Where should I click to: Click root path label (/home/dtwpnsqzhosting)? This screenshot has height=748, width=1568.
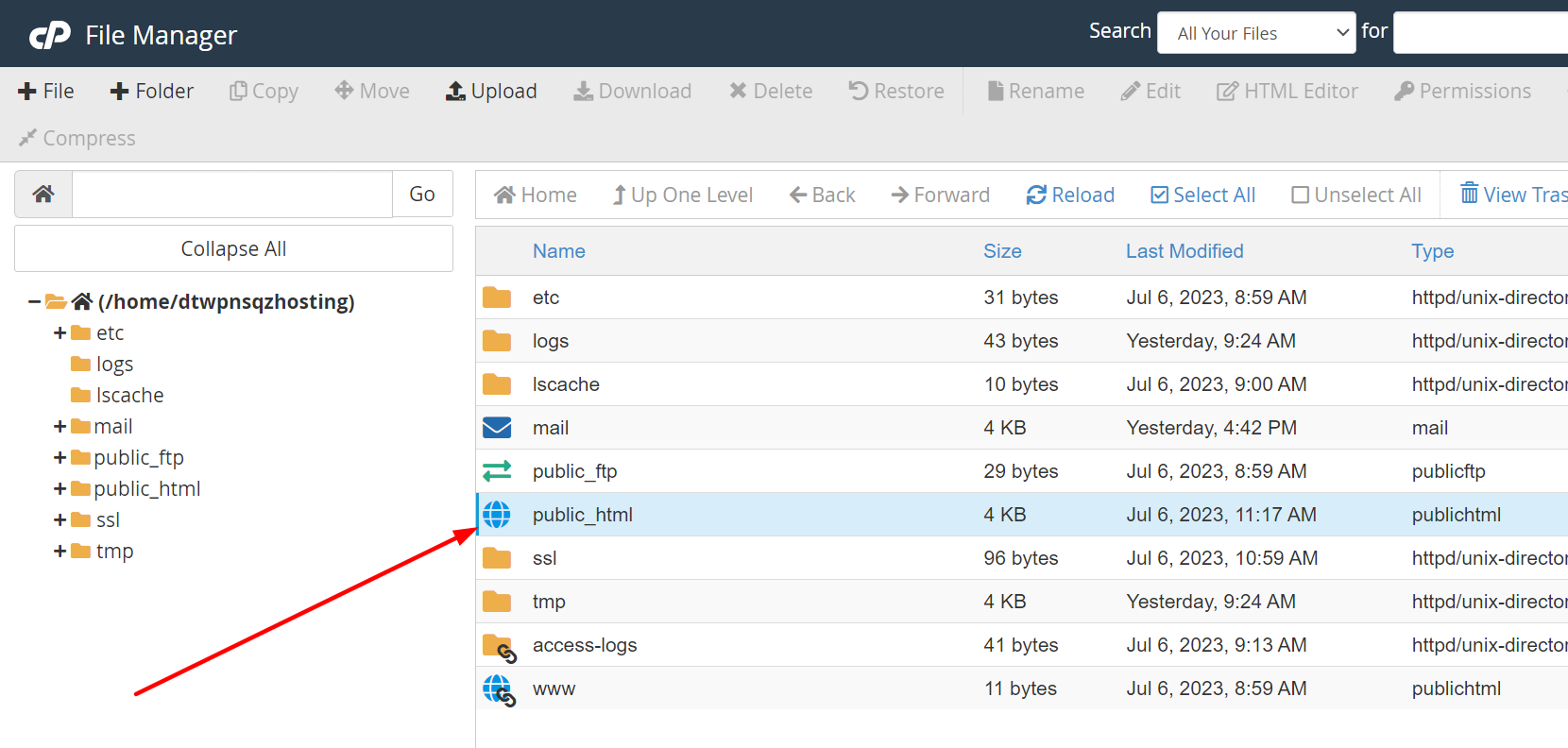[227, 302]
